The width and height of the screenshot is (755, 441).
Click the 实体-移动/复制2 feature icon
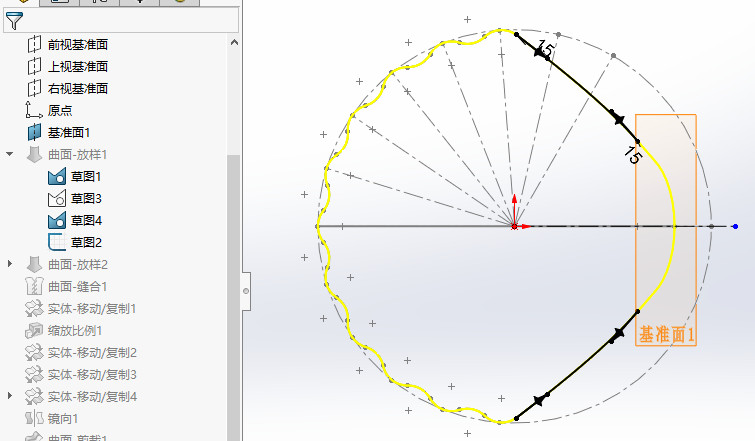tap(34, 352)
